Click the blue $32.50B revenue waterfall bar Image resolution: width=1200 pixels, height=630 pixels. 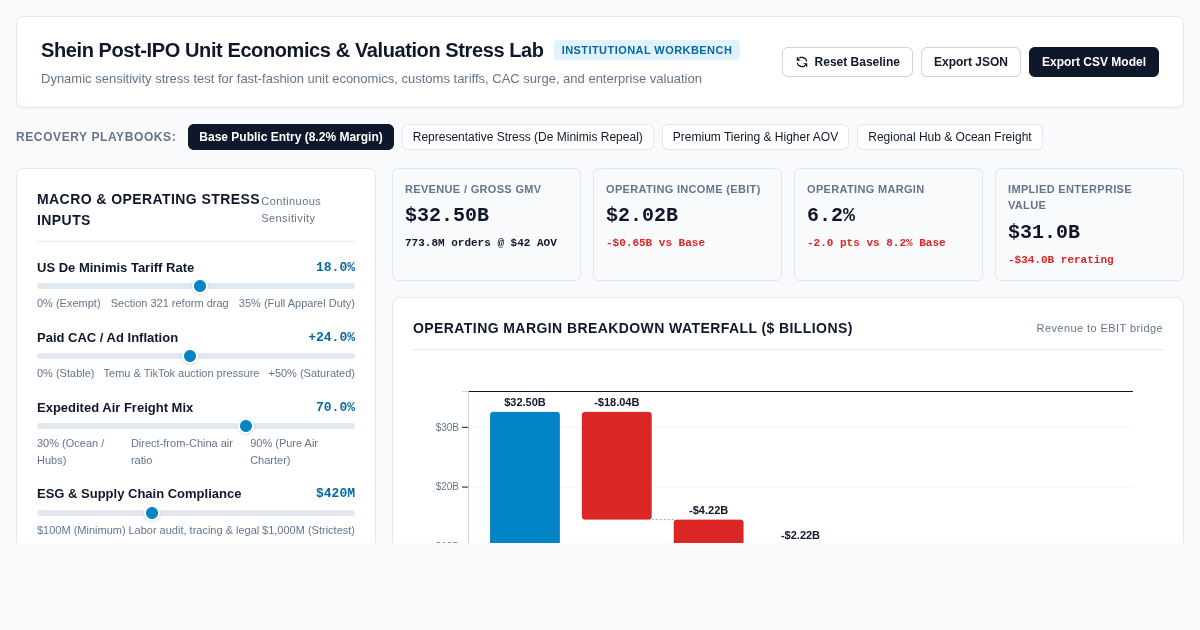click(525, 477)
